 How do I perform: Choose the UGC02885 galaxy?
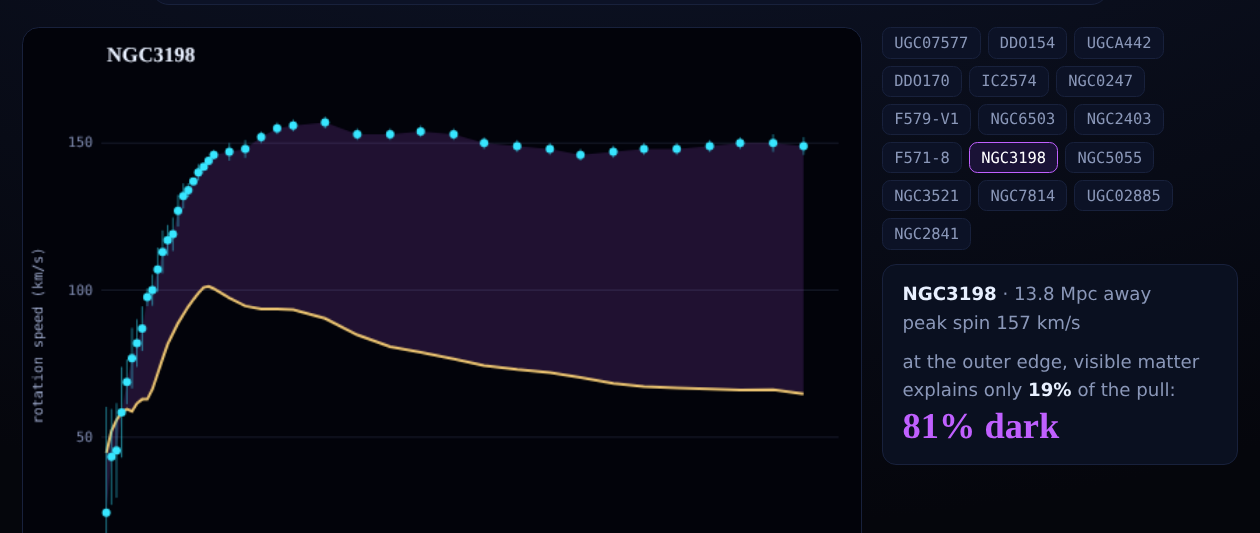point(1123,195)
